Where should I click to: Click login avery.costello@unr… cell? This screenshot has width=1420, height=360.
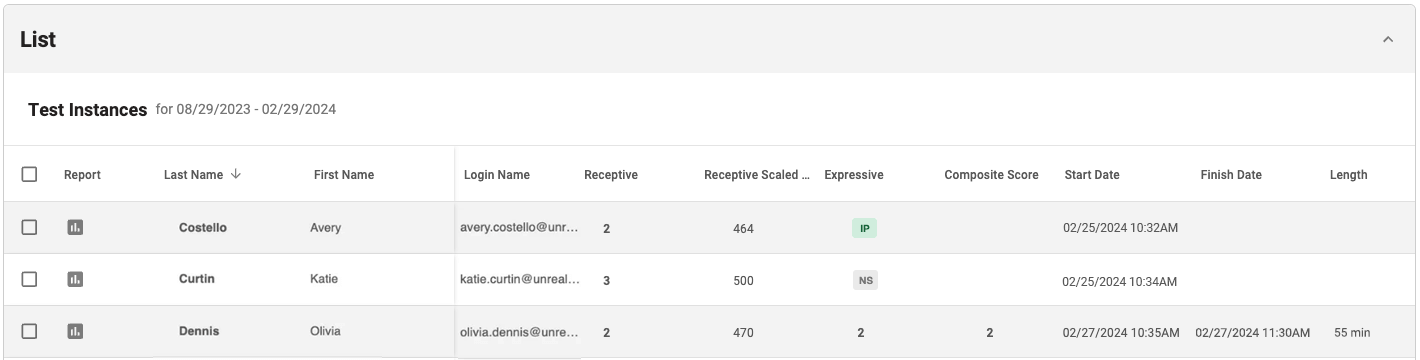pos(519,227)
